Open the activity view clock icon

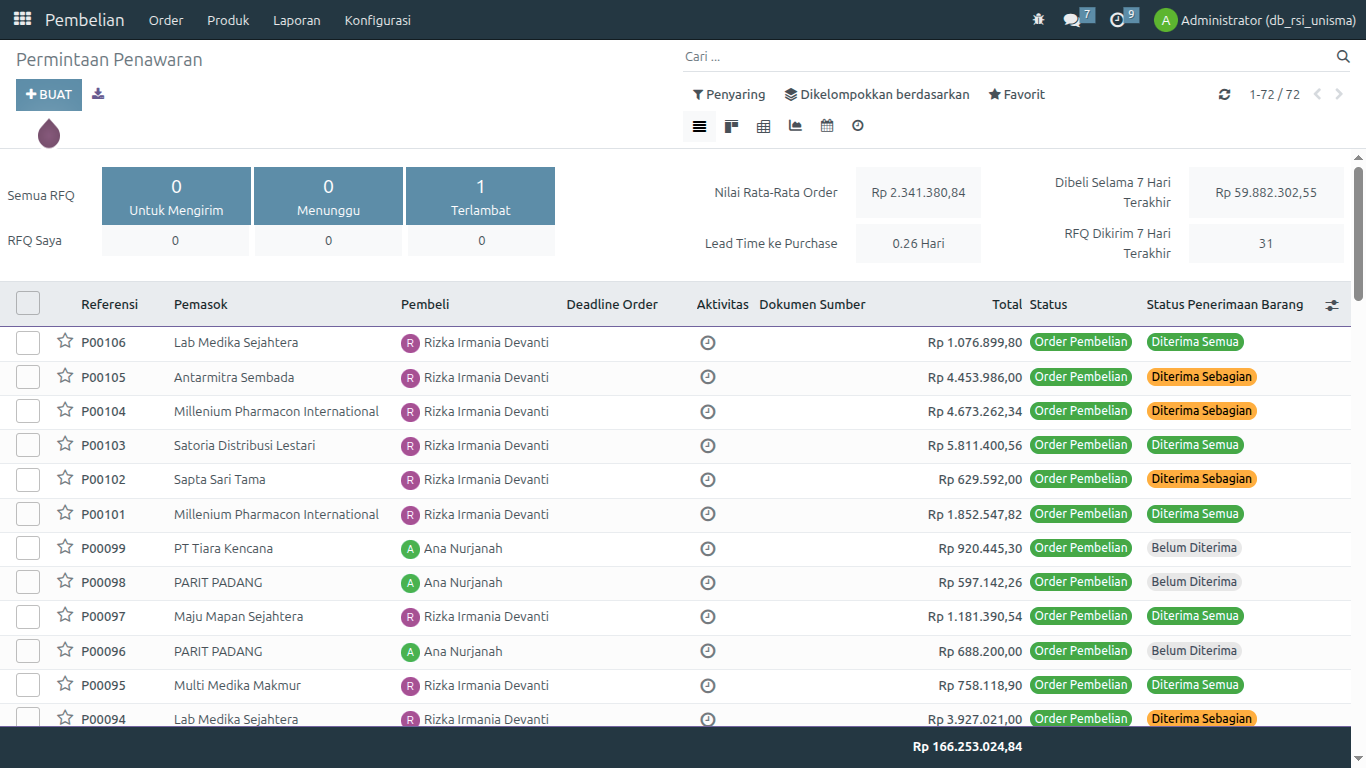tap(858, 126)
